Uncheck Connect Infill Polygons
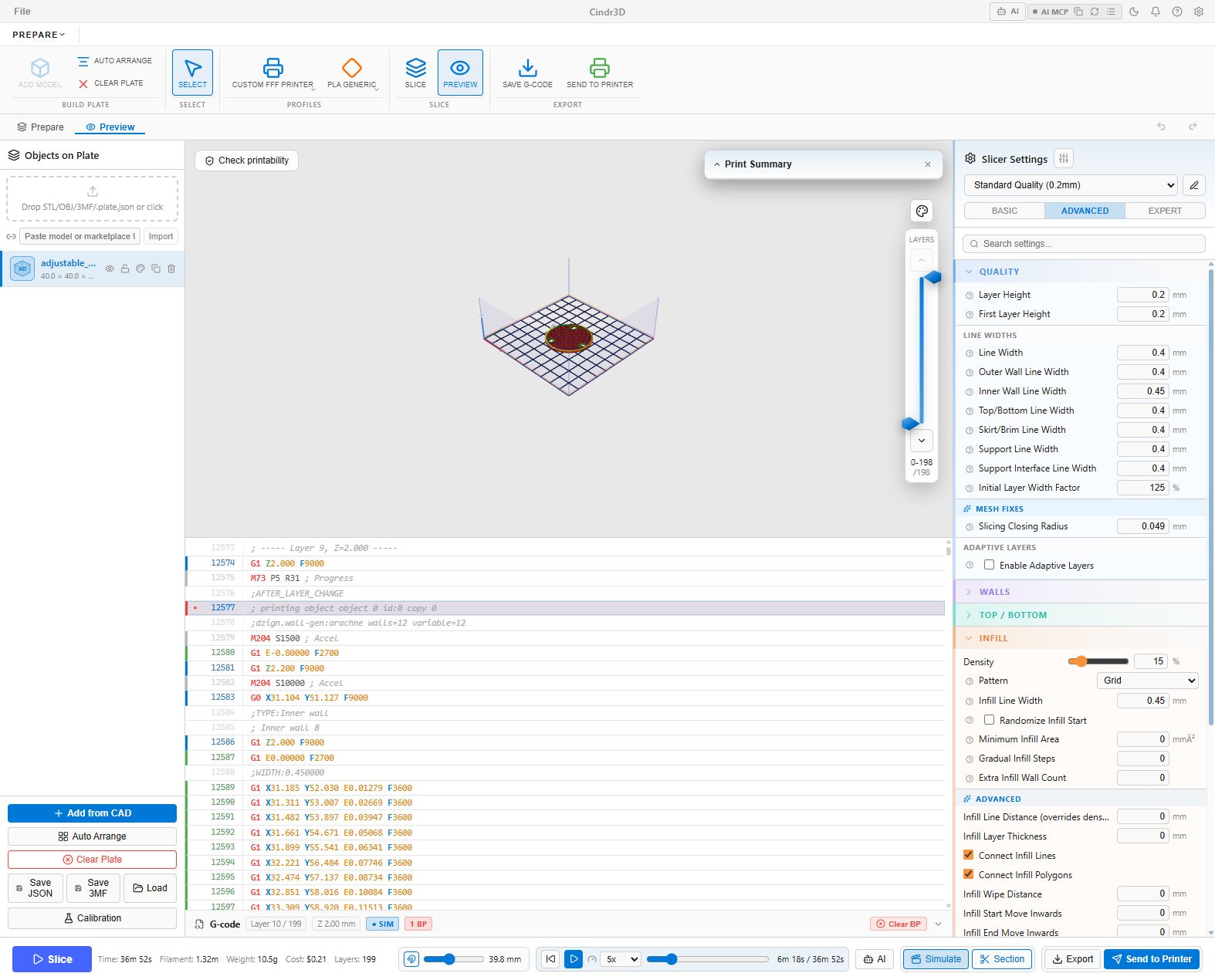This screenshot has height=980, width=1215. tap(968, 874)
